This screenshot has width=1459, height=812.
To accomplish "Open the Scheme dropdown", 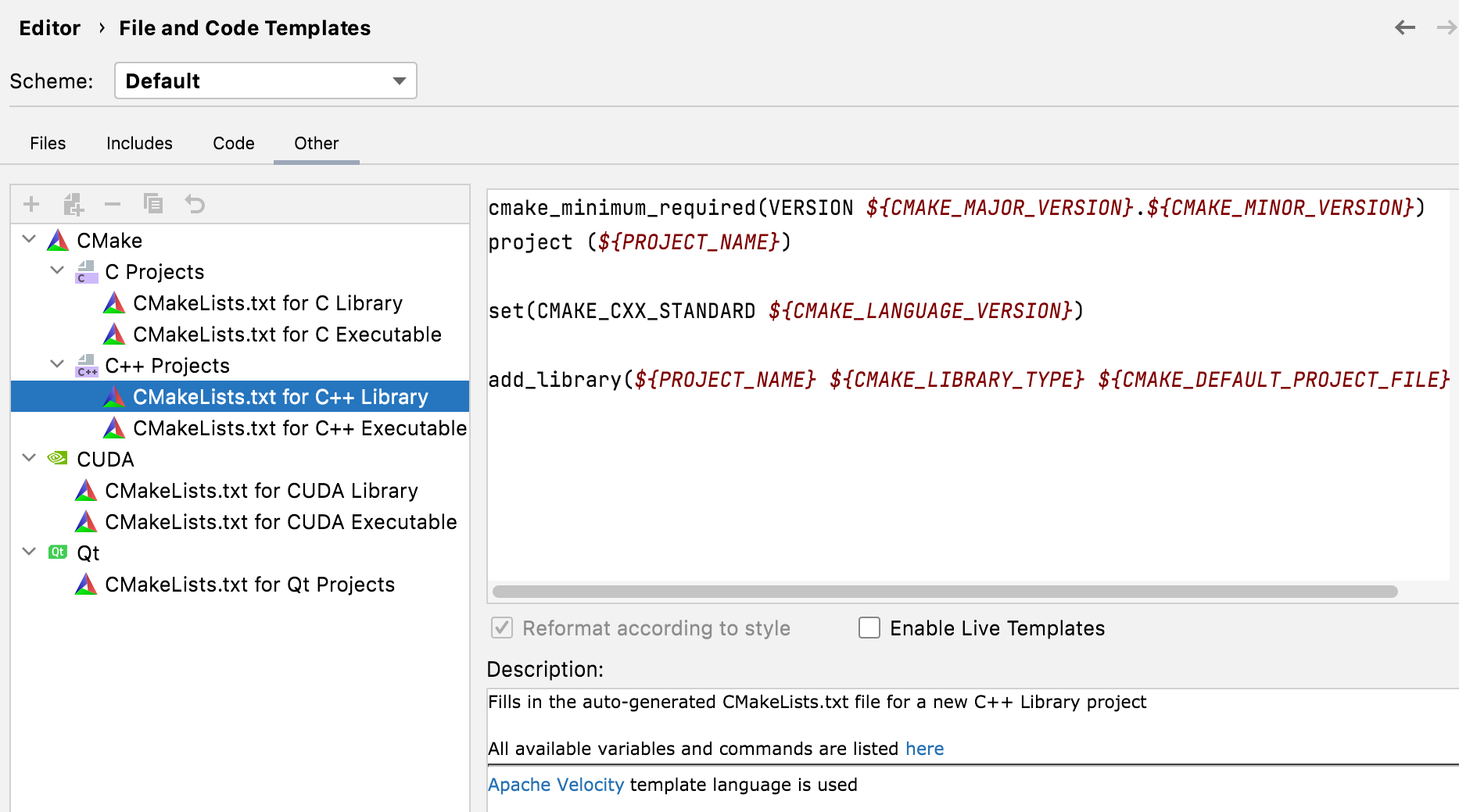I will (x=265, y=80).
